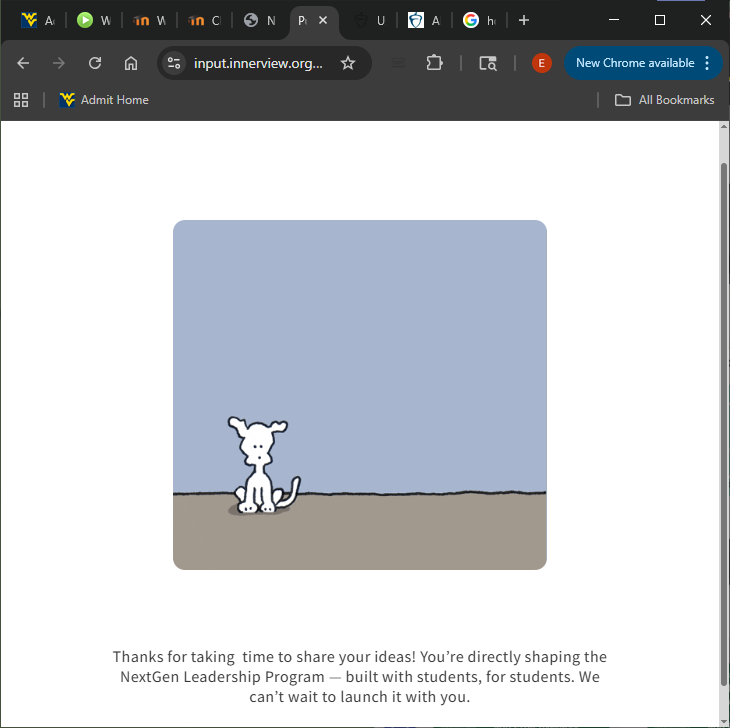Click the scrollbar up arrow
Image resolution: width=730 pixels, height=728 pixels.
[x=724, y=127]
